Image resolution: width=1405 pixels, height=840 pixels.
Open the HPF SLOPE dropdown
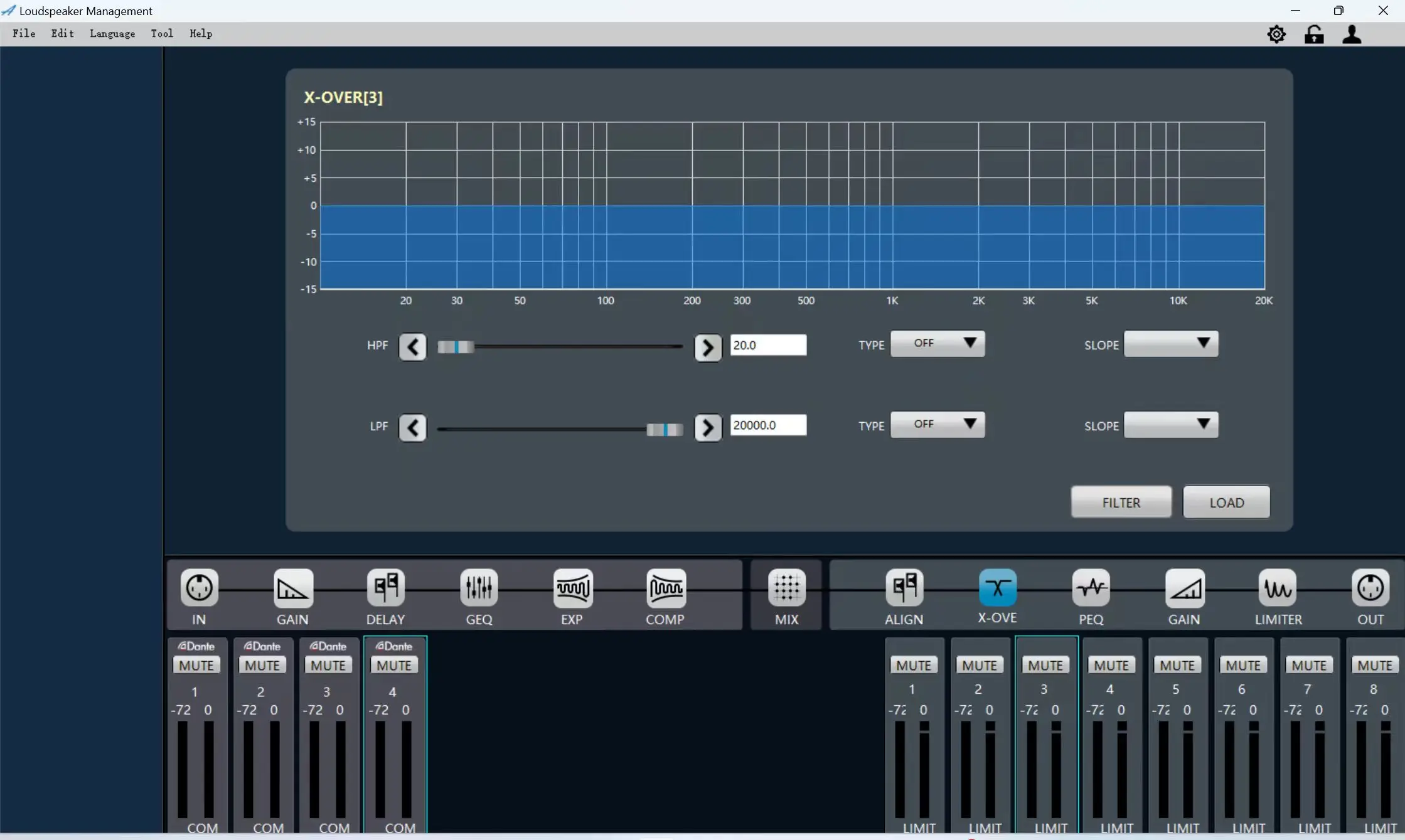[x=1171, y=344]
